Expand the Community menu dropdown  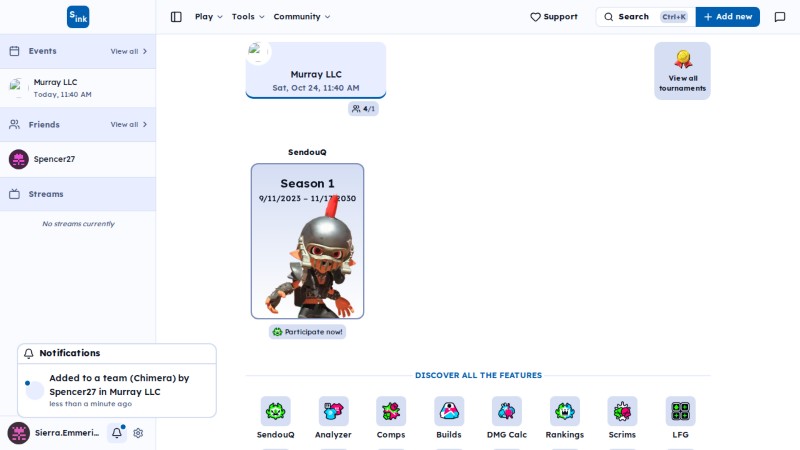coord(302,17)
